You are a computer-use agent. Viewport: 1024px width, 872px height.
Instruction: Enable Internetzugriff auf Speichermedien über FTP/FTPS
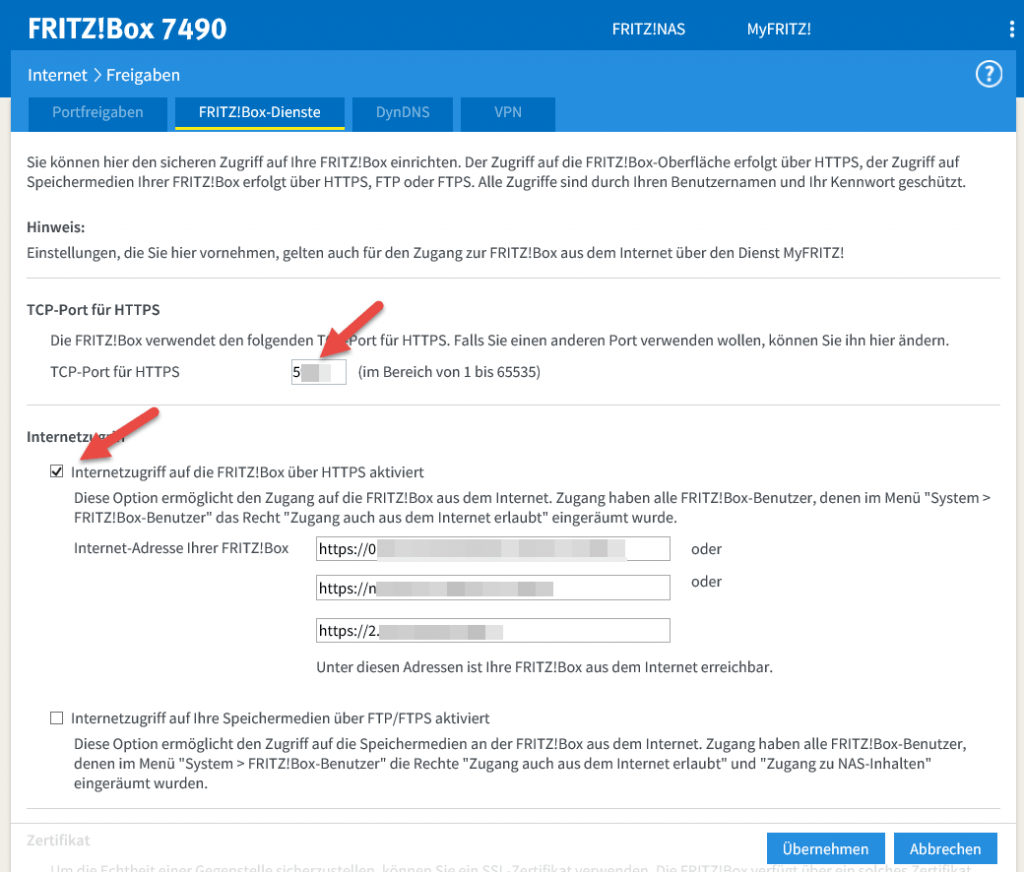[57, 718]
